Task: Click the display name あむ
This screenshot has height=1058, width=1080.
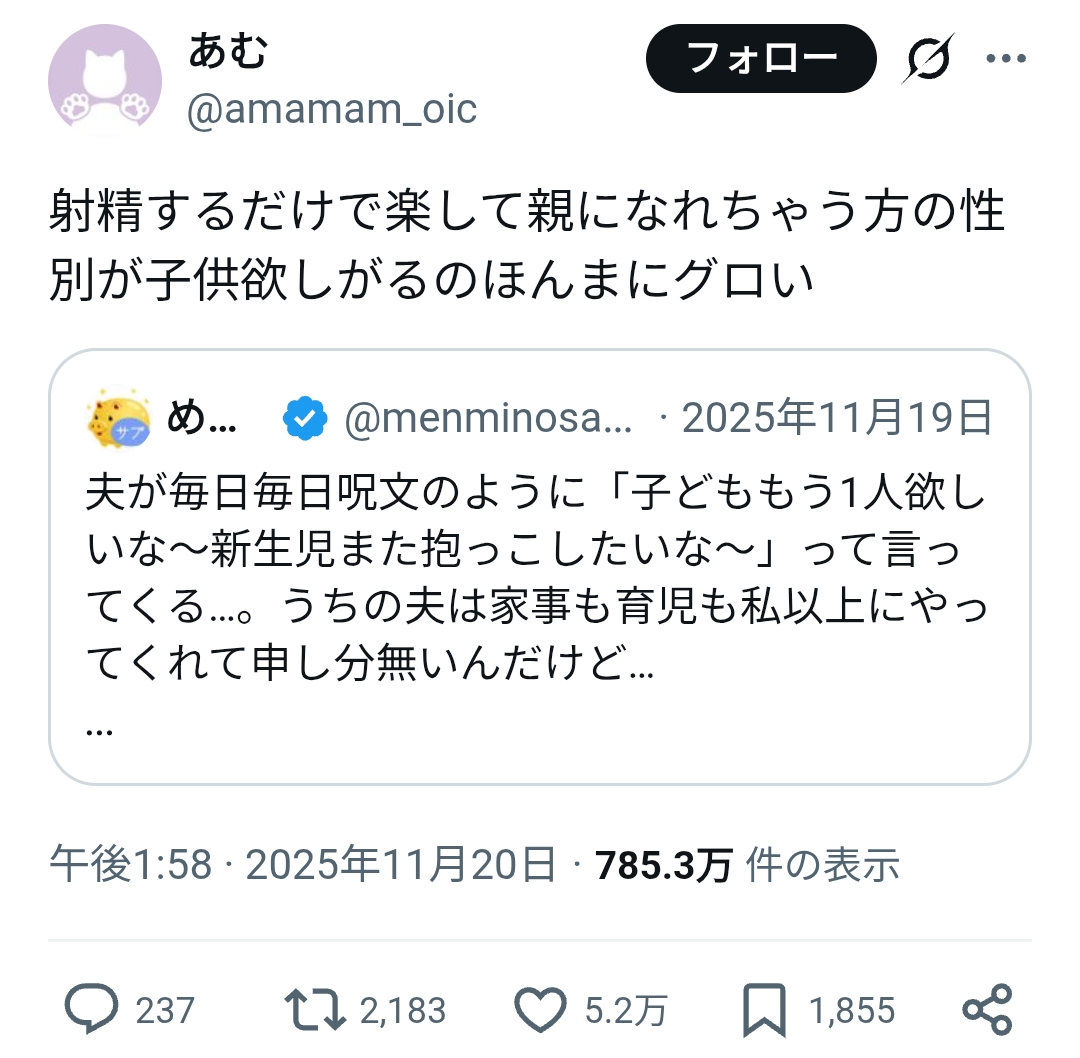Action: (228, 52)
